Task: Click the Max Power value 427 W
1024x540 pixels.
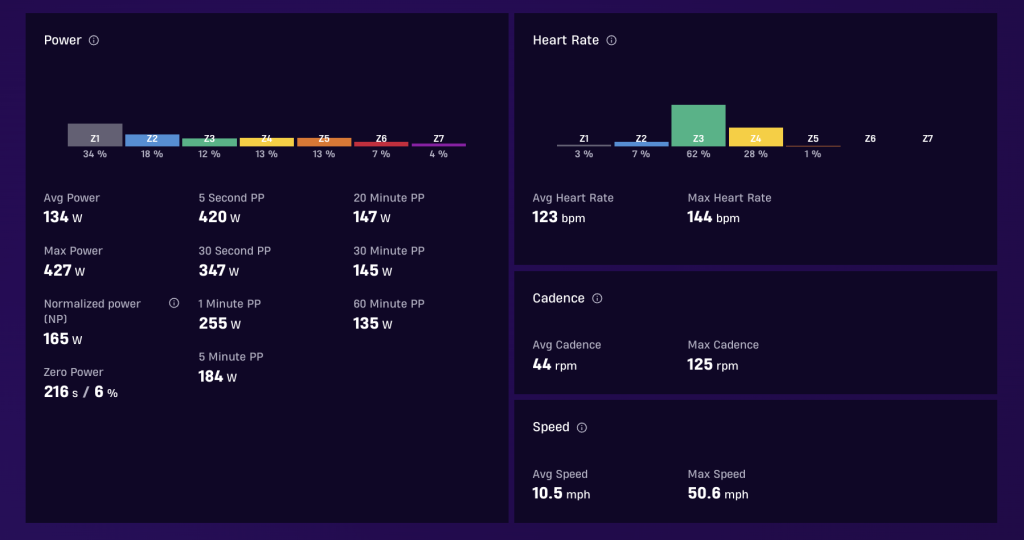Action: pyautogui.click(x=64, y=270)
